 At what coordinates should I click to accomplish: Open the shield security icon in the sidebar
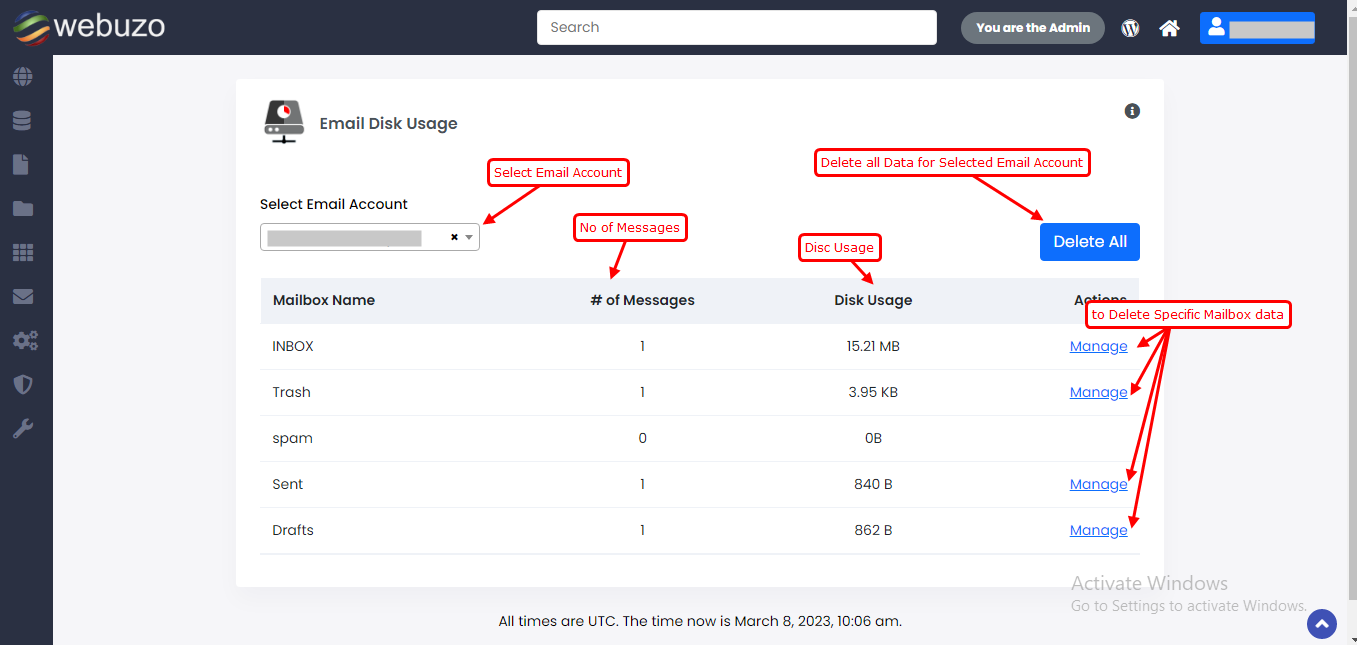click(x=22, y=385)
